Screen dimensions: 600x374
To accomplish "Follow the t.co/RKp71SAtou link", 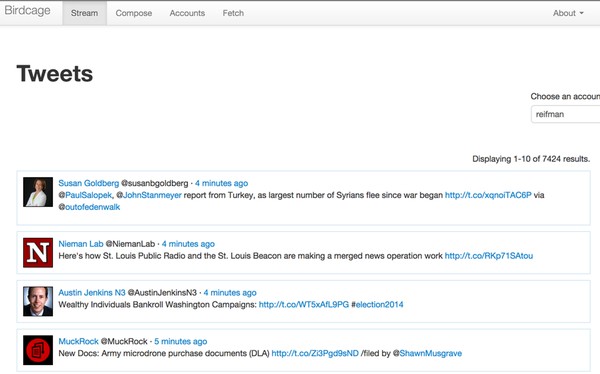I will (x=489, y=256).
